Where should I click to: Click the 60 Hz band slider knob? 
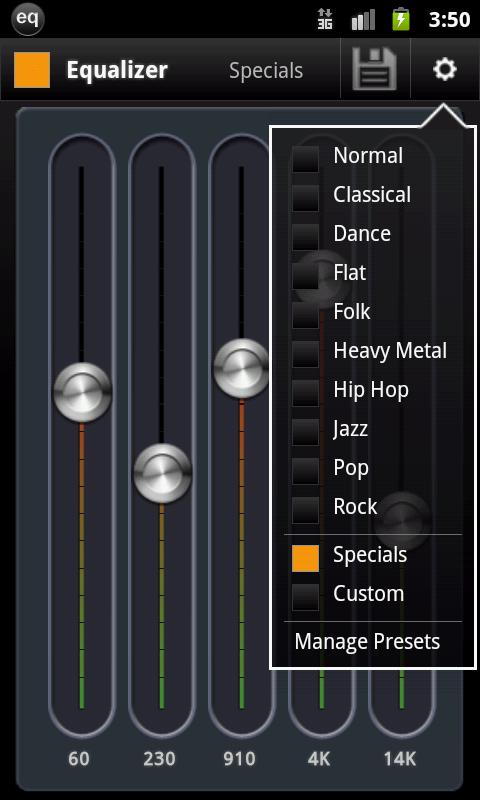tap(82, 392)
